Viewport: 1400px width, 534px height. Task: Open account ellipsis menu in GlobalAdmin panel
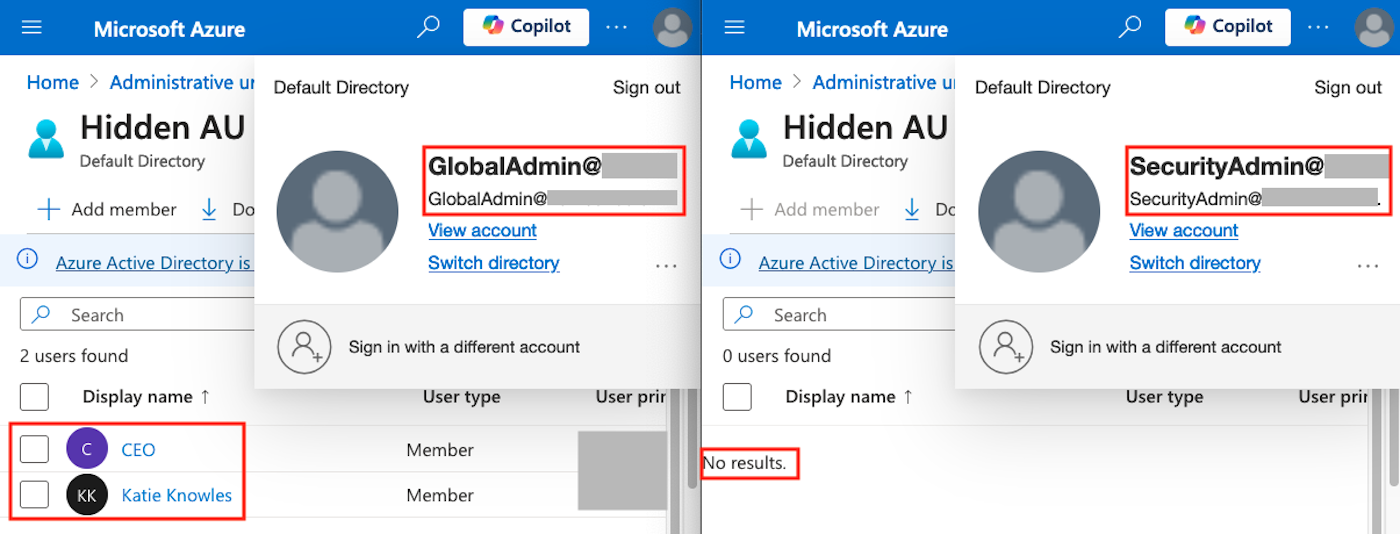(666, 266)
